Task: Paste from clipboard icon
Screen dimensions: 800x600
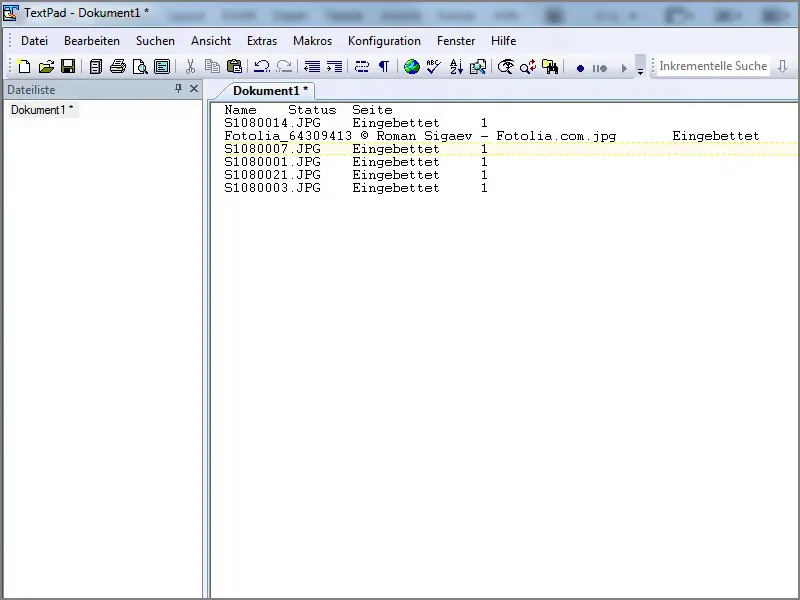Action: coord(234,67)
